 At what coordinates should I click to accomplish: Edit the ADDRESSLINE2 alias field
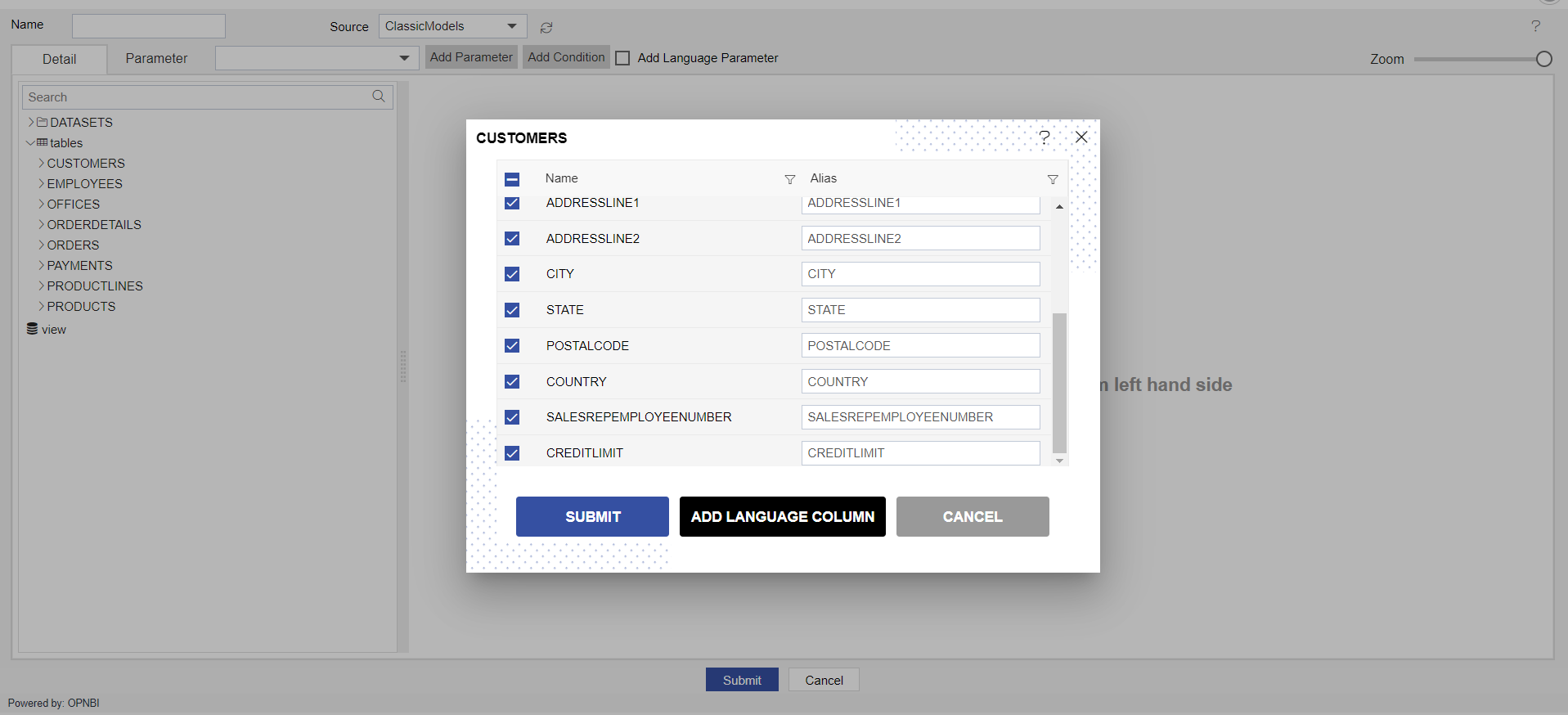920,238
